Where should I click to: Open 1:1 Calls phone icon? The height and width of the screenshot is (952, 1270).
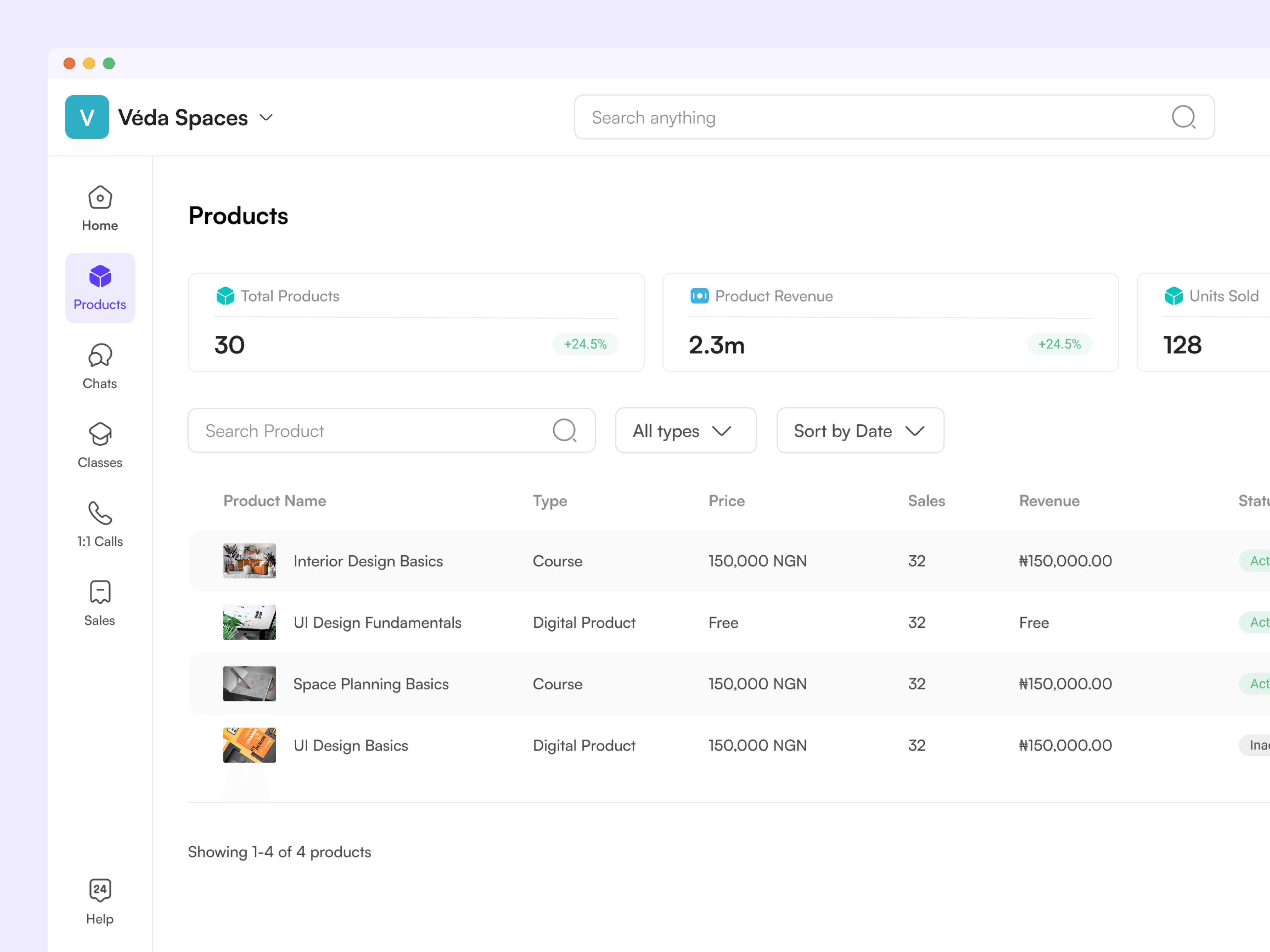100,514
